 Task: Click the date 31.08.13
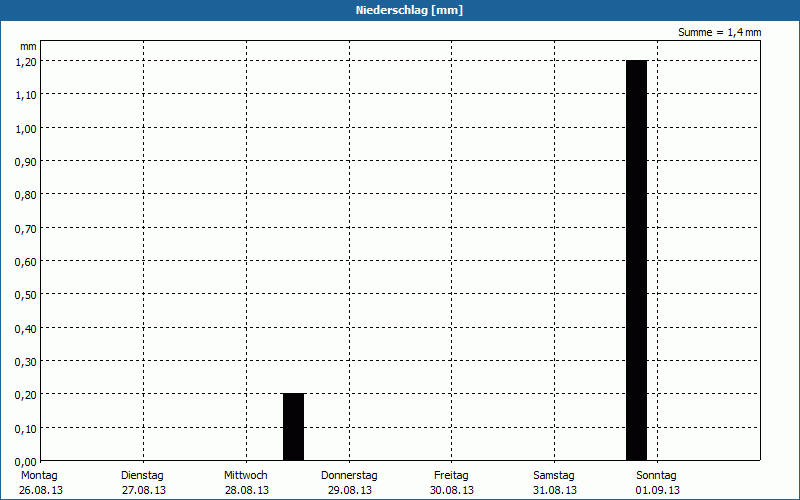tap(555, 490)
